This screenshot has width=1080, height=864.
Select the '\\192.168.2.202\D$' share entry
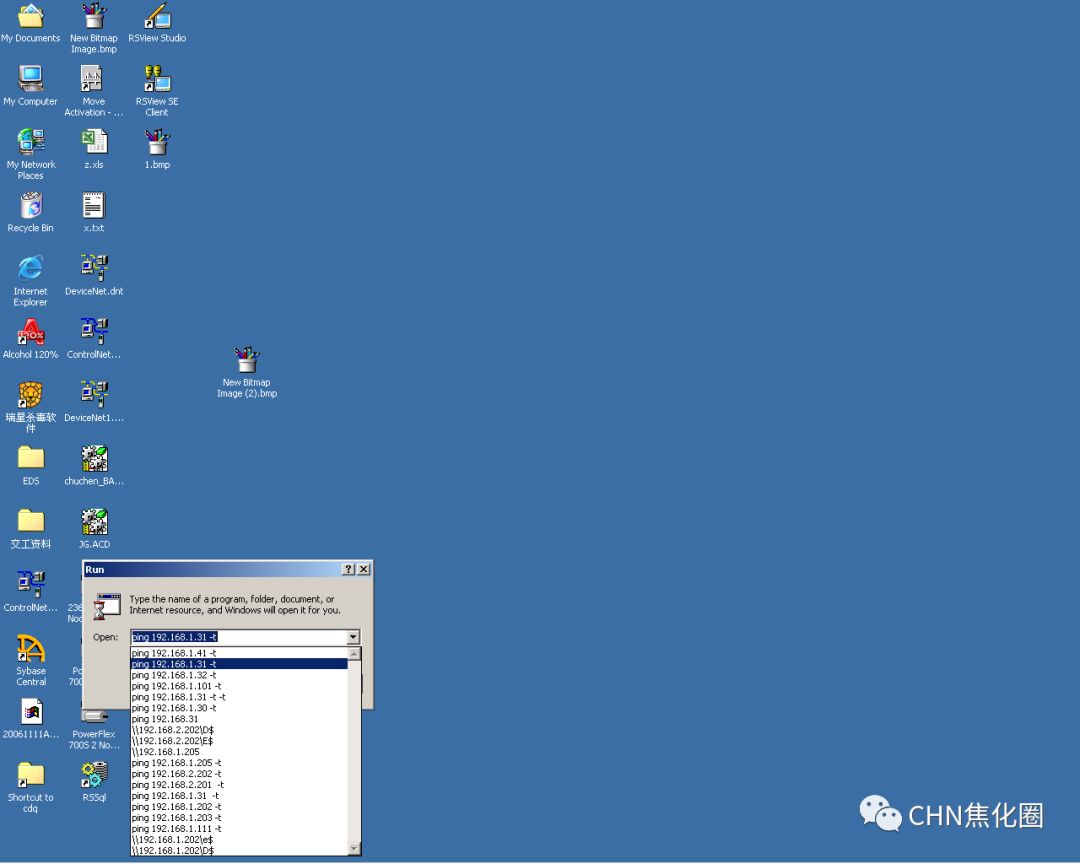[x=239, y=730]
